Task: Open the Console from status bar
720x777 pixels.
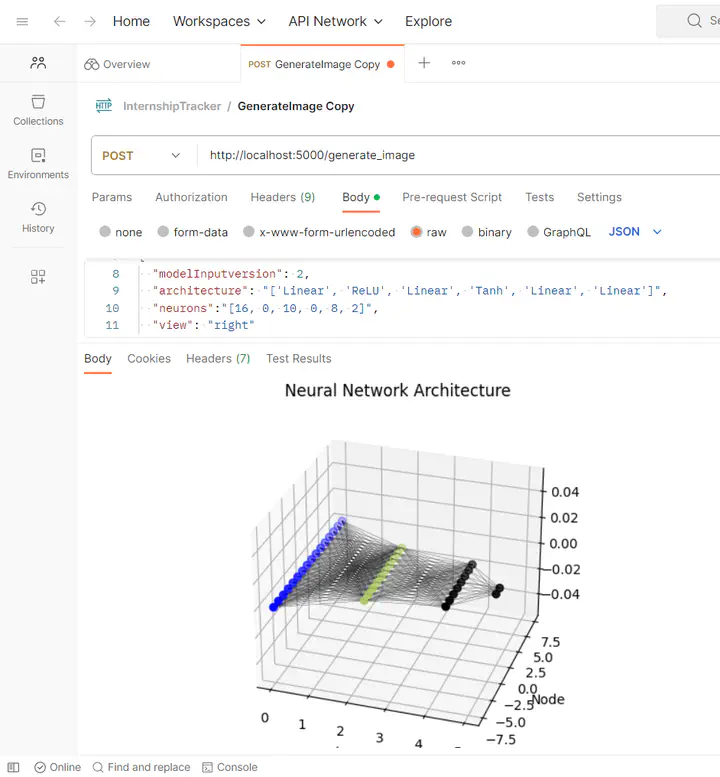Action: pos(230,767)
